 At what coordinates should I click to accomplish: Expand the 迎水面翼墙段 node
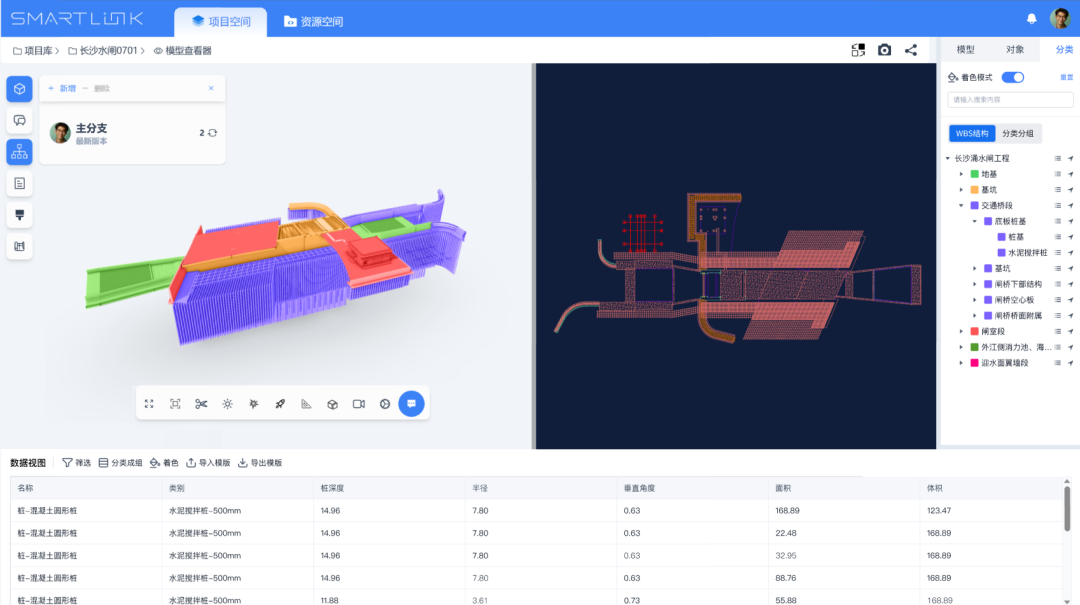(x=962, y=363)
